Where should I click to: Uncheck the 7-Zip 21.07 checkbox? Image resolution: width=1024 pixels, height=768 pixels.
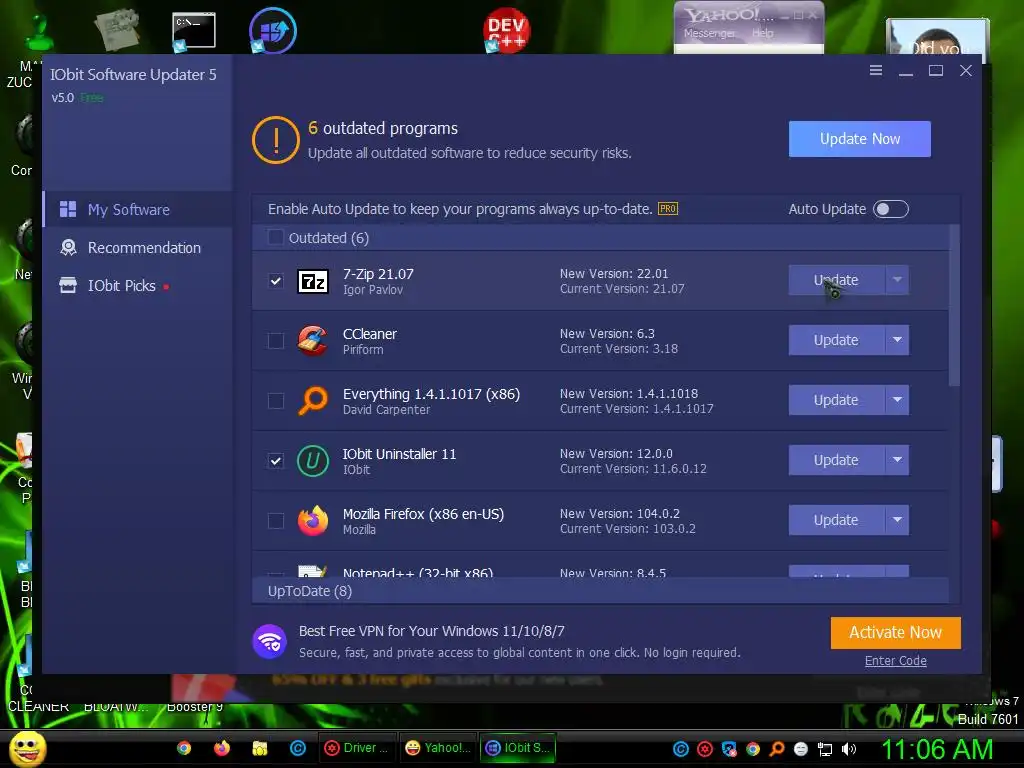tap(276, 281)
